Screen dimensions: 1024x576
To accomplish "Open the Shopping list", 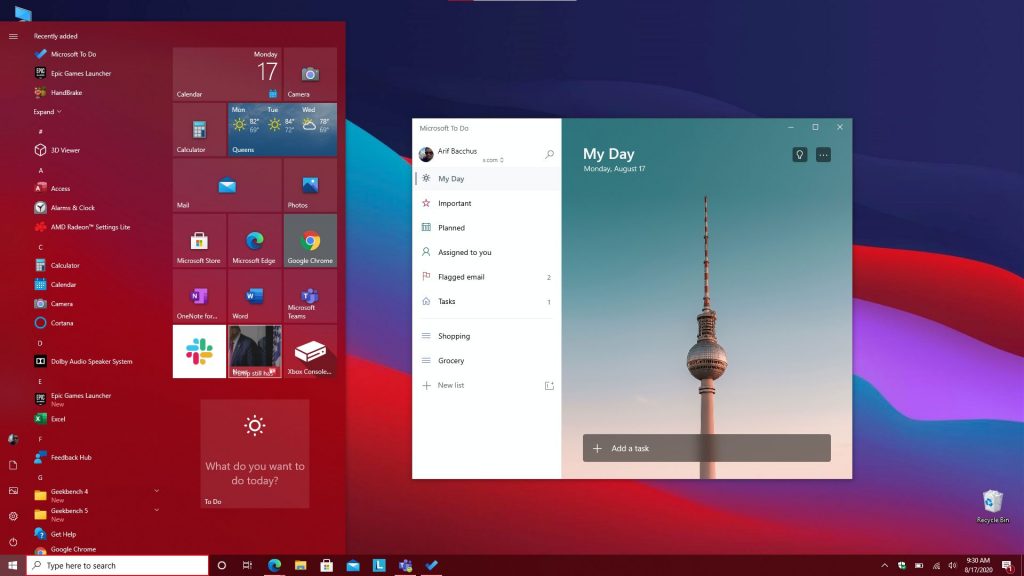I will tap(488, 336).
